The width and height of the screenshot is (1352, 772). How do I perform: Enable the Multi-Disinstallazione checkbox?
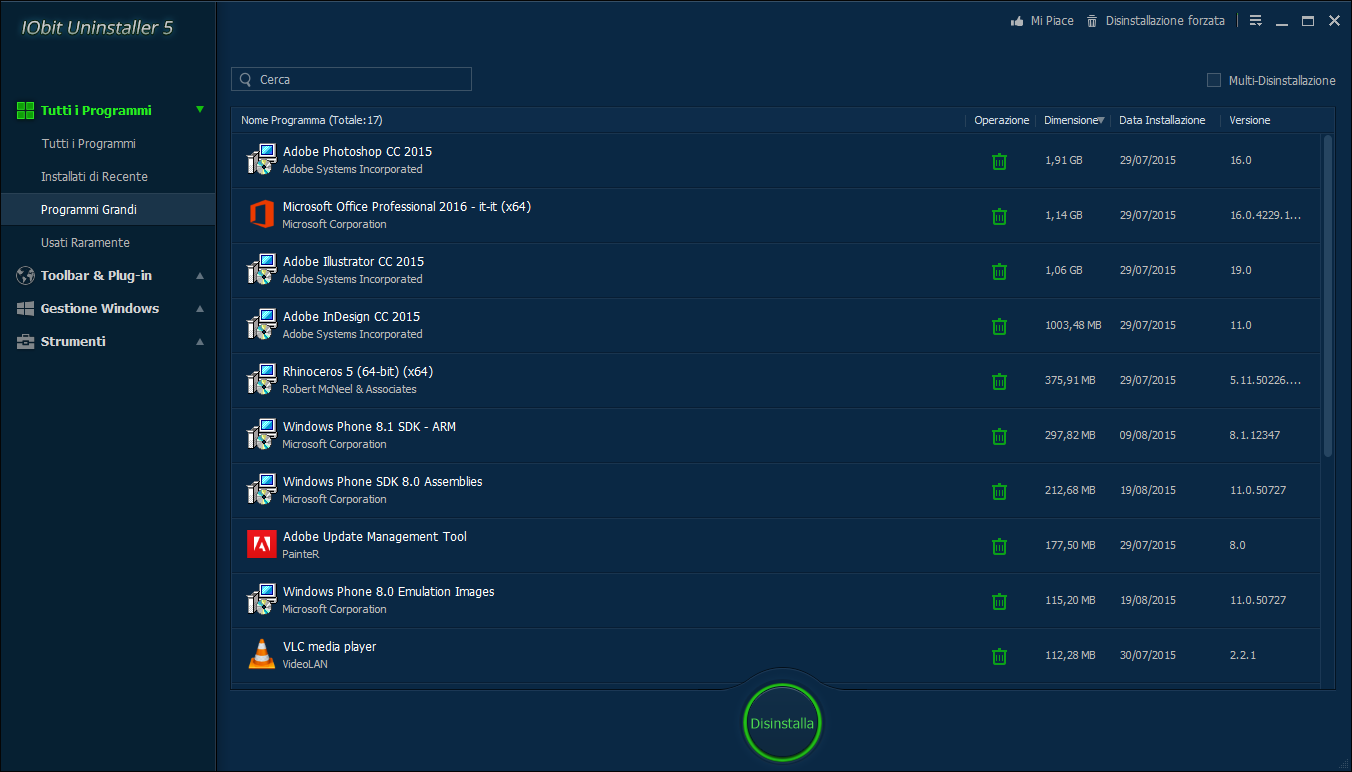(x=1214, y=80)
